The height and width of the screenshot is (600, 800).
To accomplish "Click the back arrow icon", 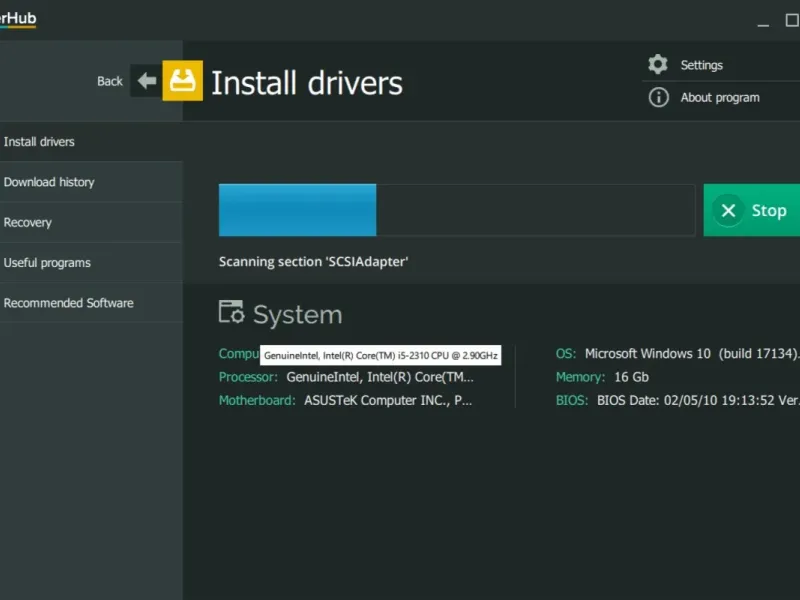I will coord(147,81).
